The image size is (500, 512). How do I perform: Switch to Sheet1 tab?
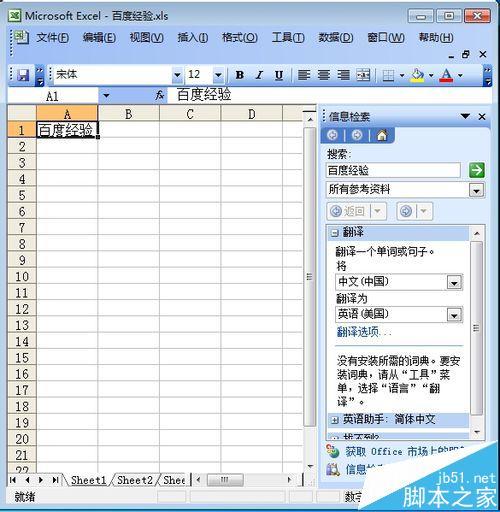tap(88, 480)
